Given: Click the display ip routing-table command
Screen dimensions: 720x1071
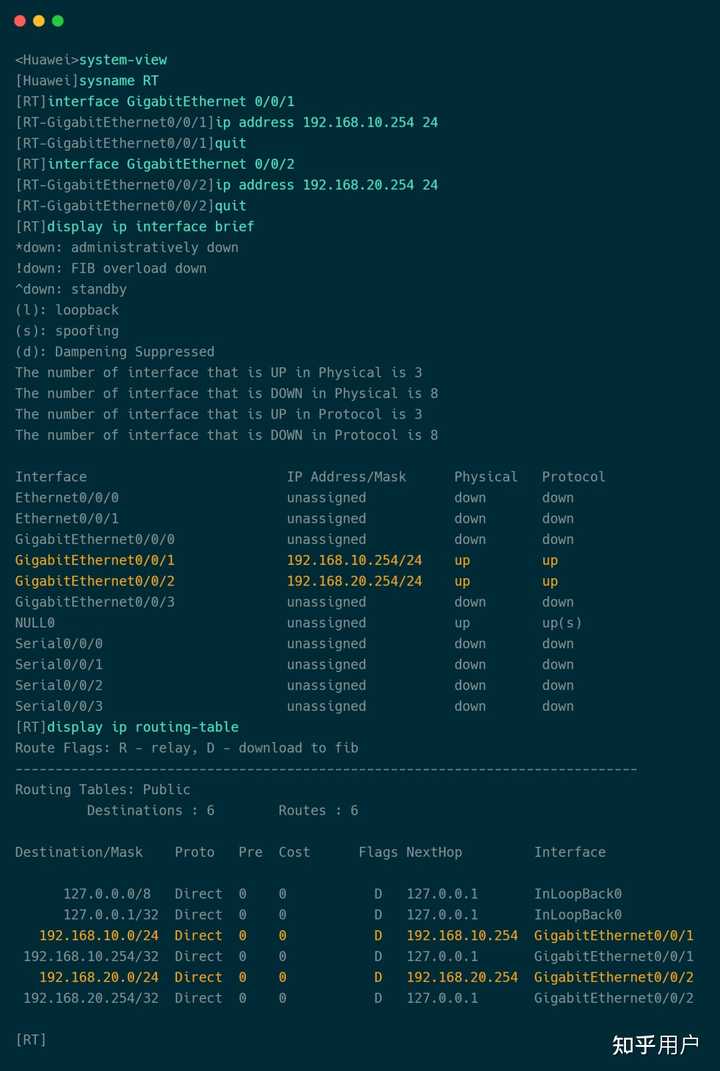Looking at the screenshot, I should (x=142, y=727).
